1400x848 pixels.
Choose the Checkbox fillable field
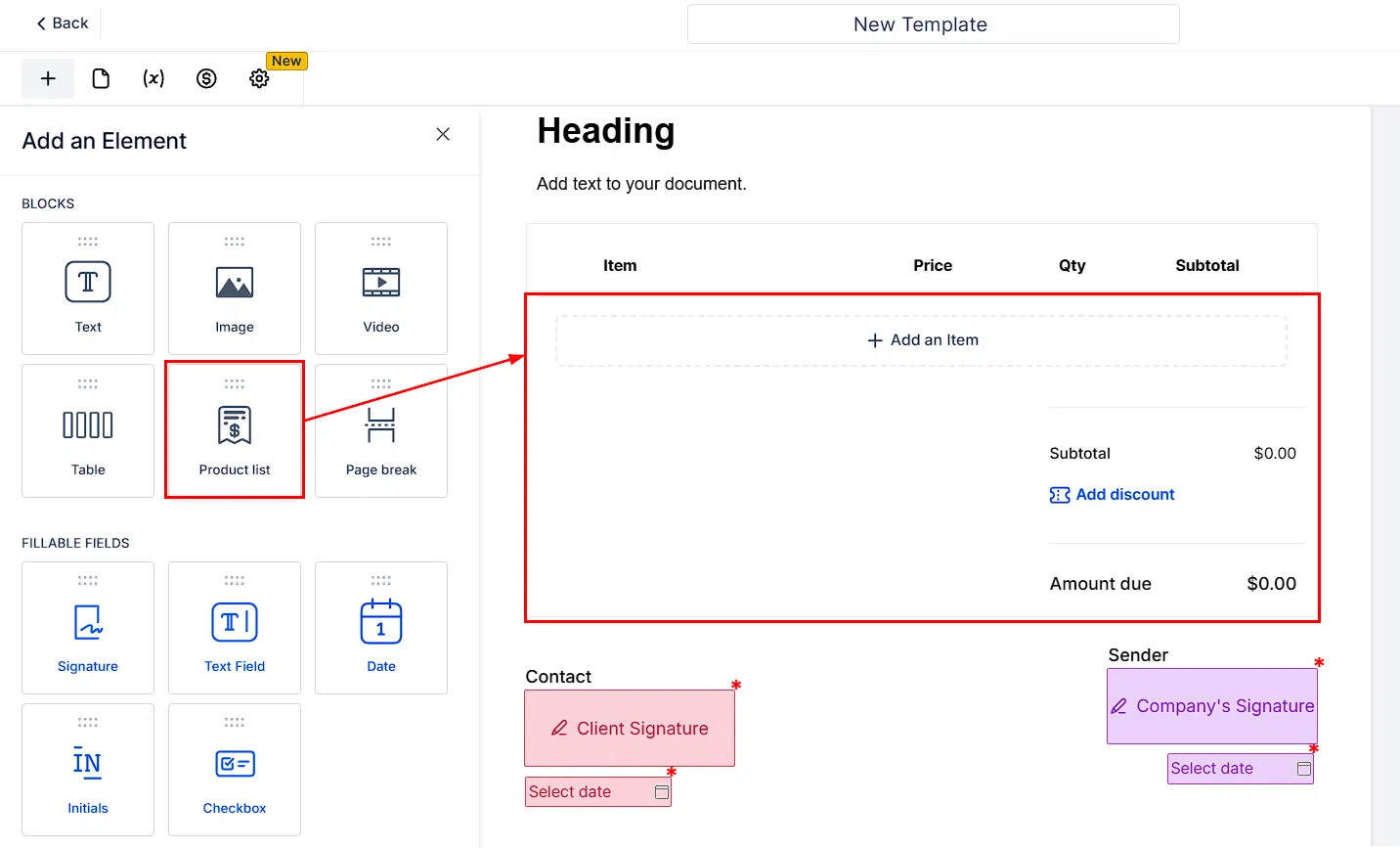pos(235,770)
